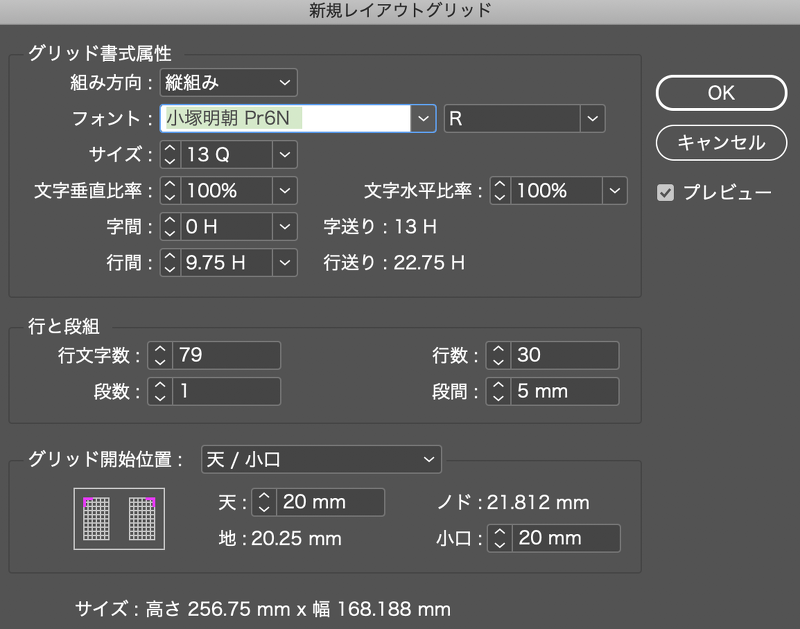Click the 小口 margin input field

click(566, 538)
